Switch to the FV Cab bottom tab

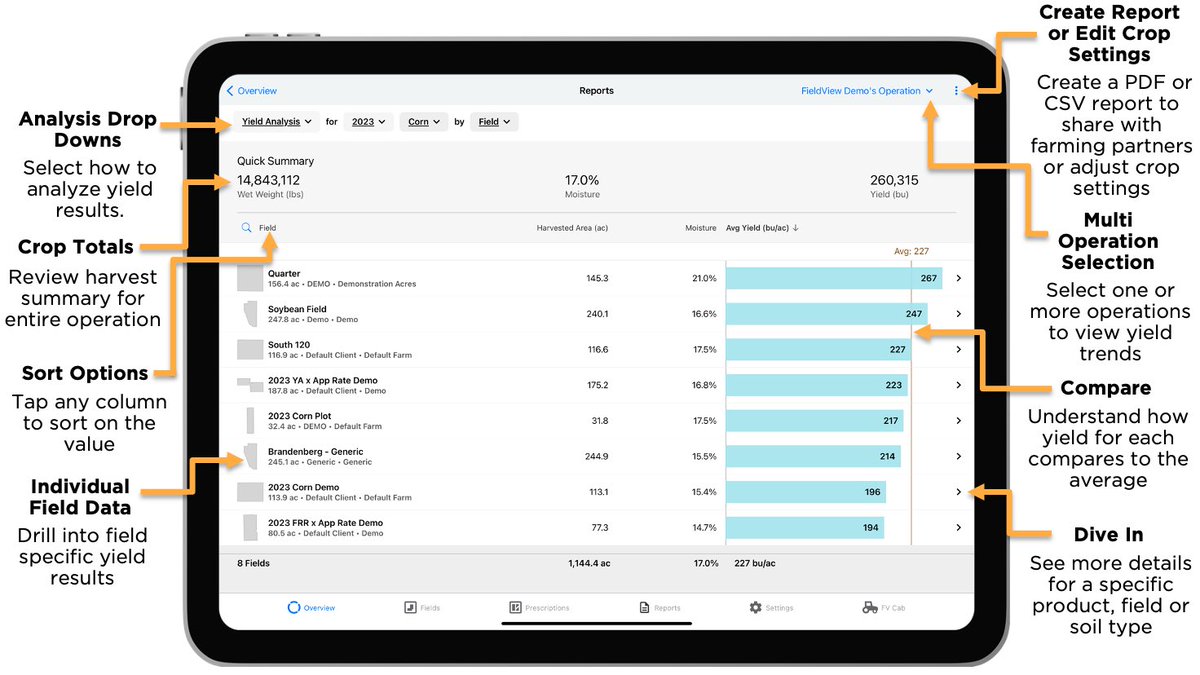tap(884, 608)
